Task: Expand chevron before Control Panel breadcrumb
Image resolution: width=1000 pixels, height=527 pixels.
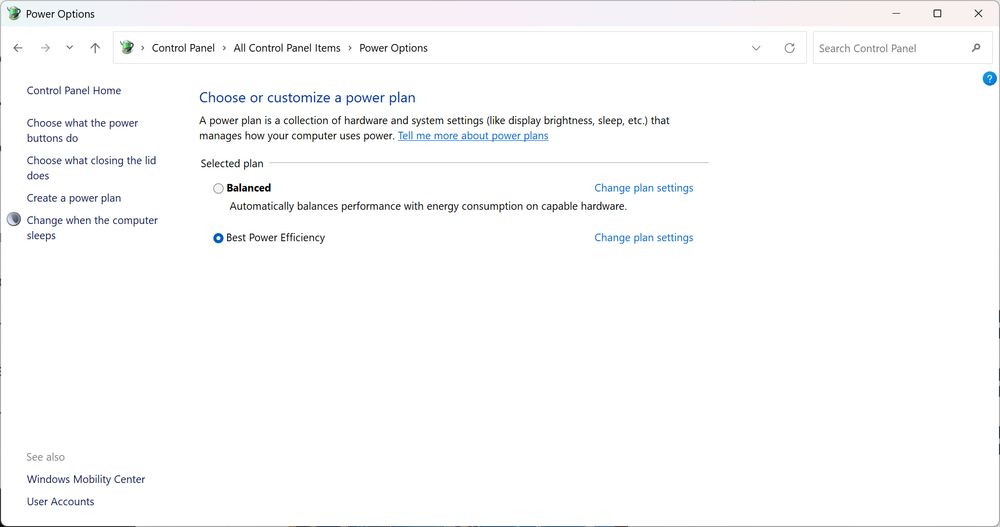Action: click(142, 48)
